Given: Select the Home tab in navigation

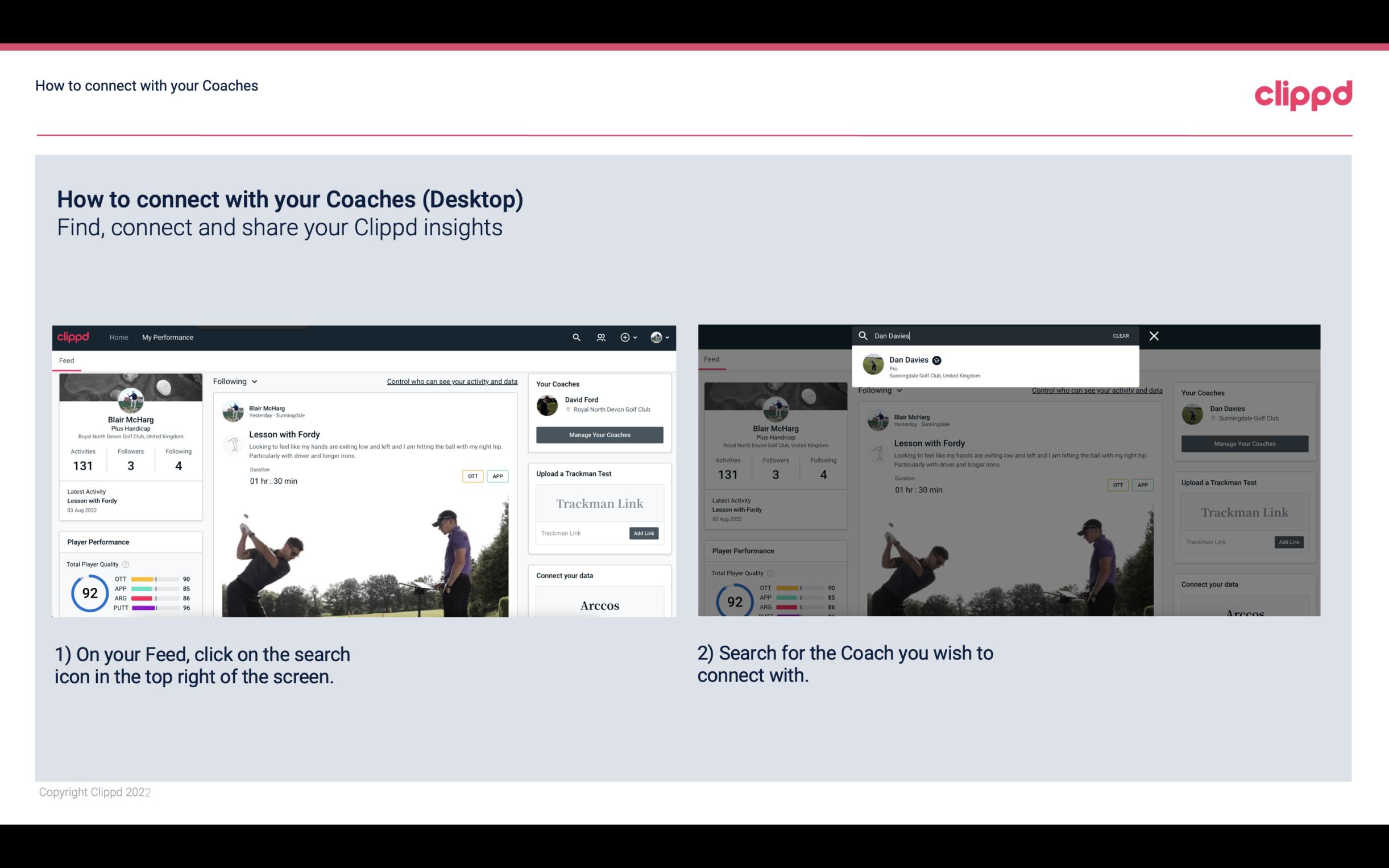Looking at the screenshot, I should (119, 337).
